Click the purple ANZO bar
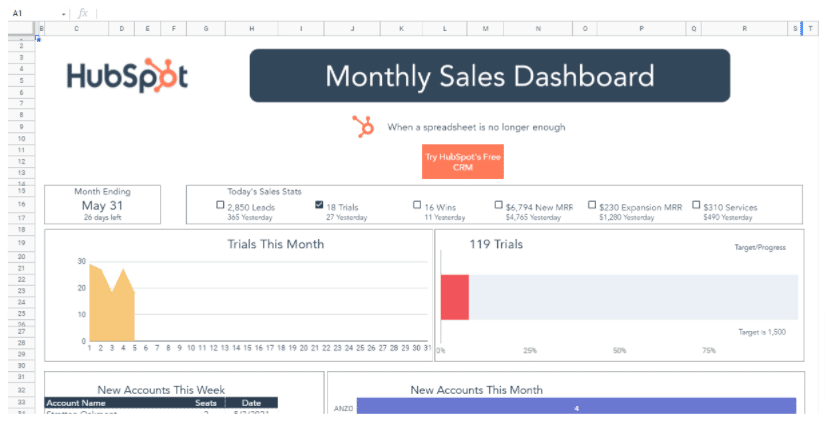The height and width of the screenshot is (421, 826). tap(576, 406)
